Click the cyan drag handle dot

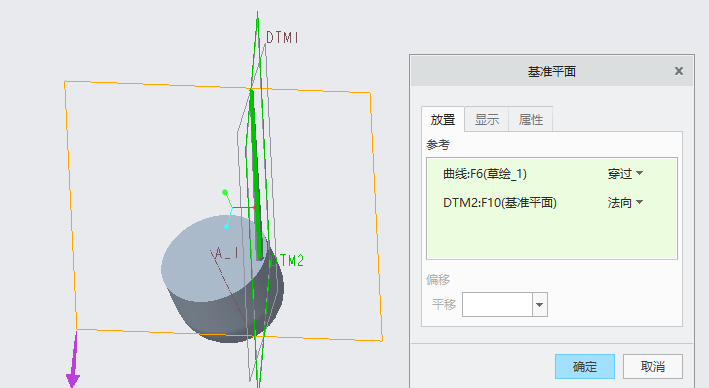(x=227, y=226)
